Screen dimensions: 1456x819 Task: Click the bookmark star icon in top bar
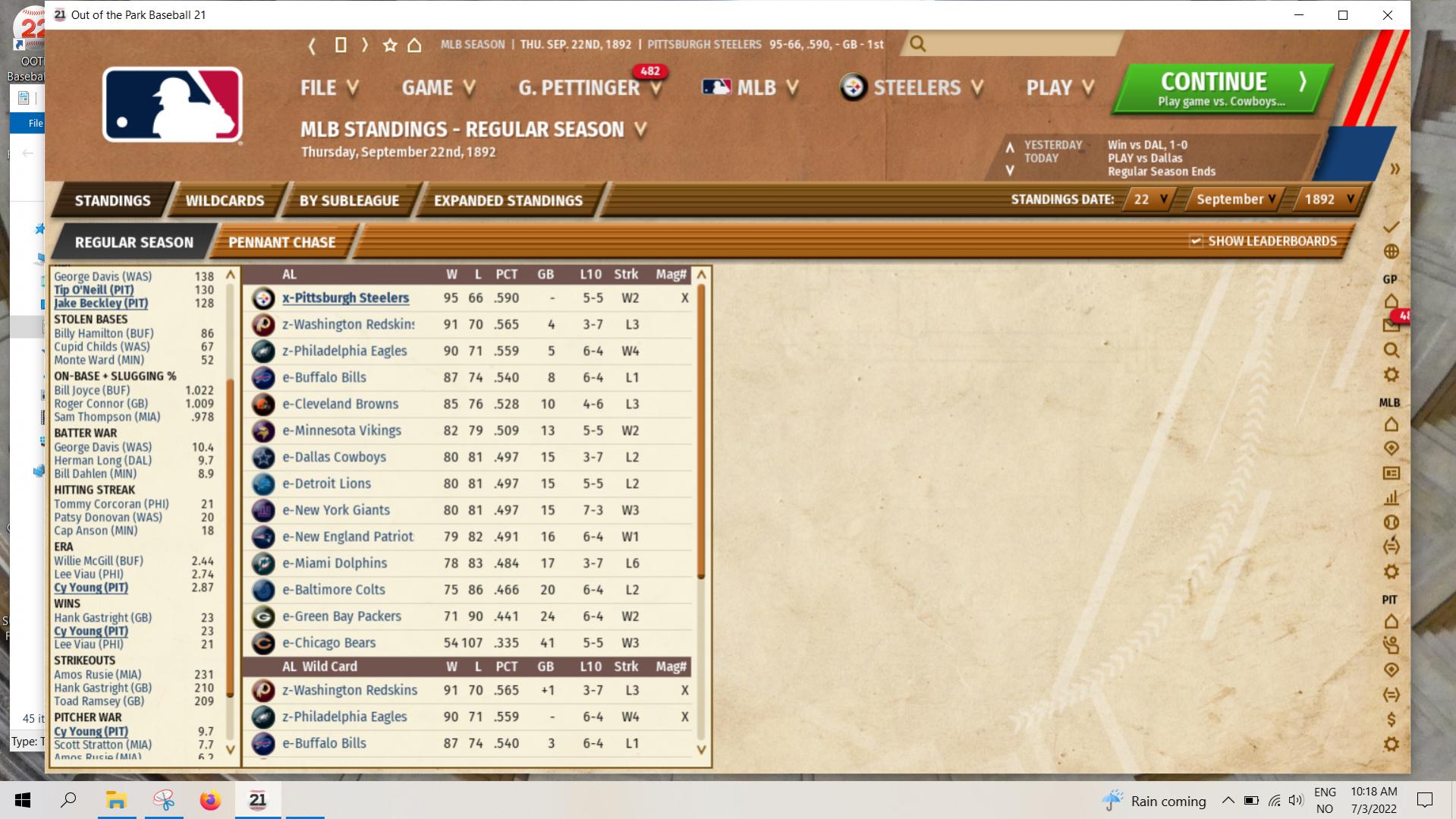pos(390,45)
